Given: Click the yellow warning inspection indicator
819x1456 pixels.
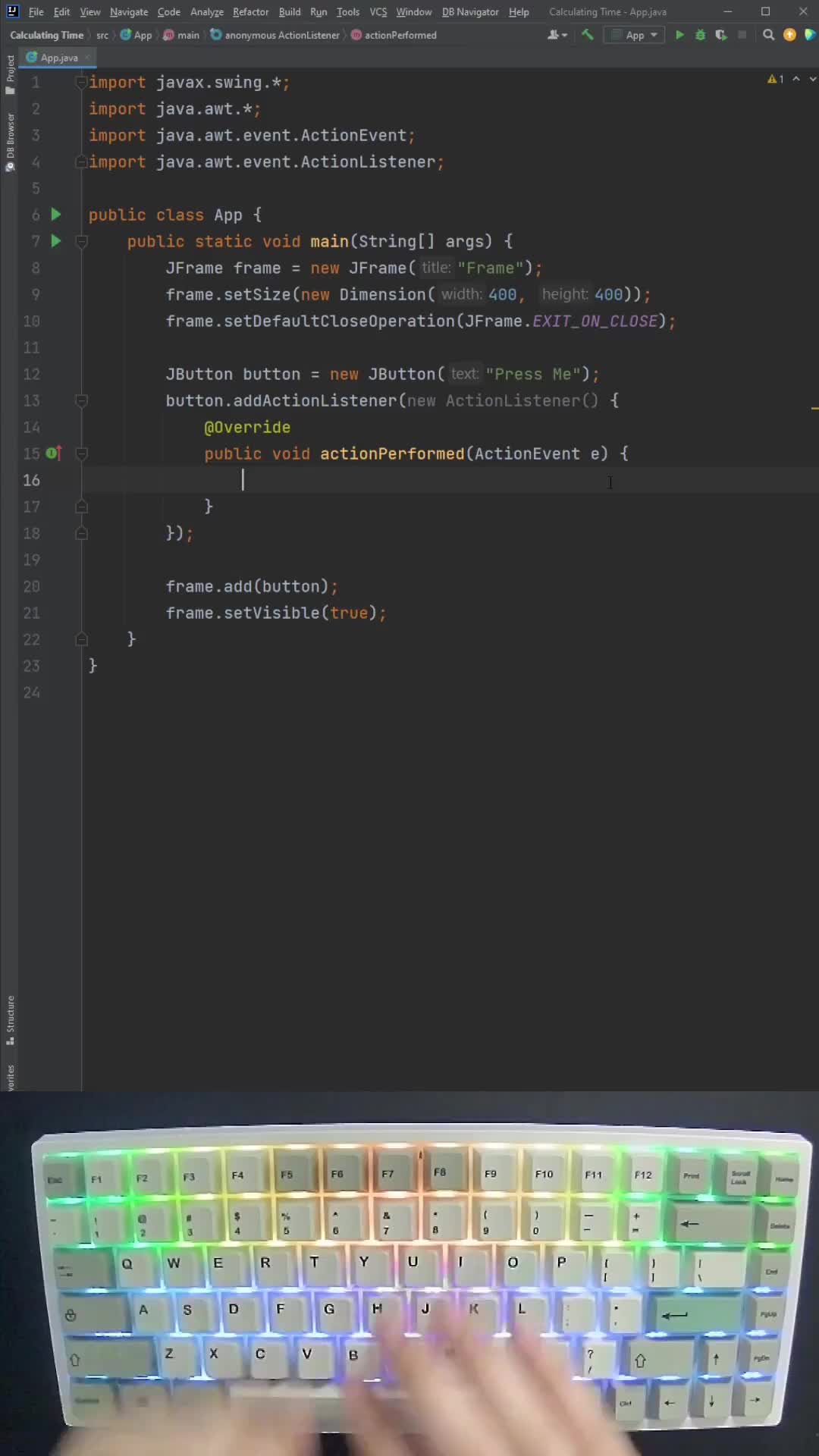Looking at the screenshot, I should 775,79.
